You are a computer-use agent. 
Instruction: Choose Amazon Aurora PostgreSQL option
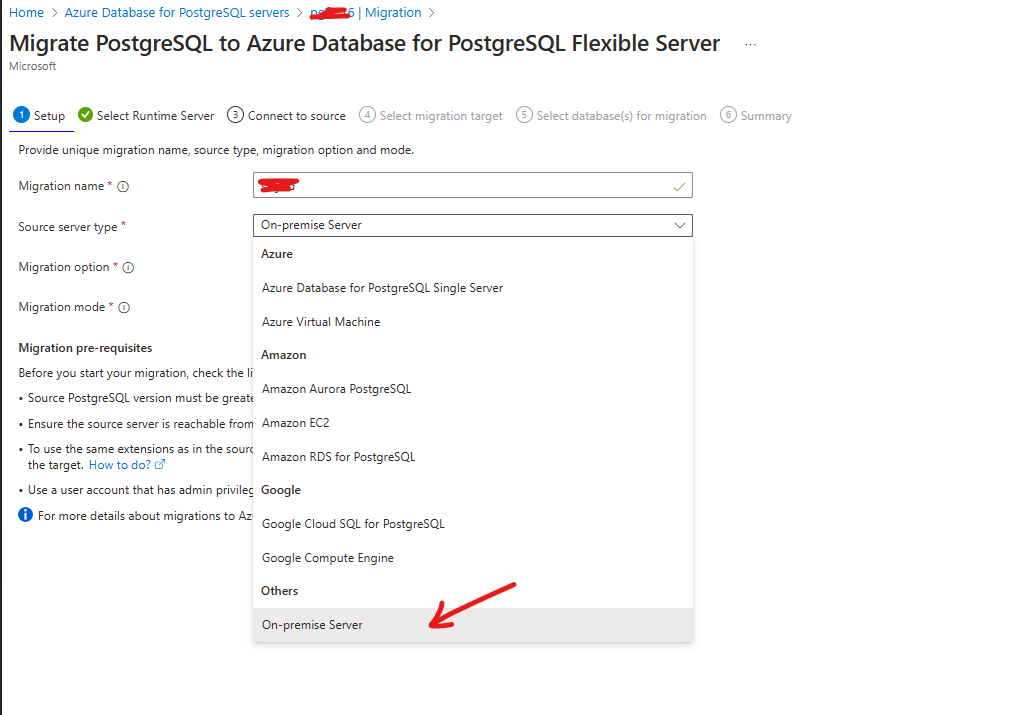tap(473, 389)
